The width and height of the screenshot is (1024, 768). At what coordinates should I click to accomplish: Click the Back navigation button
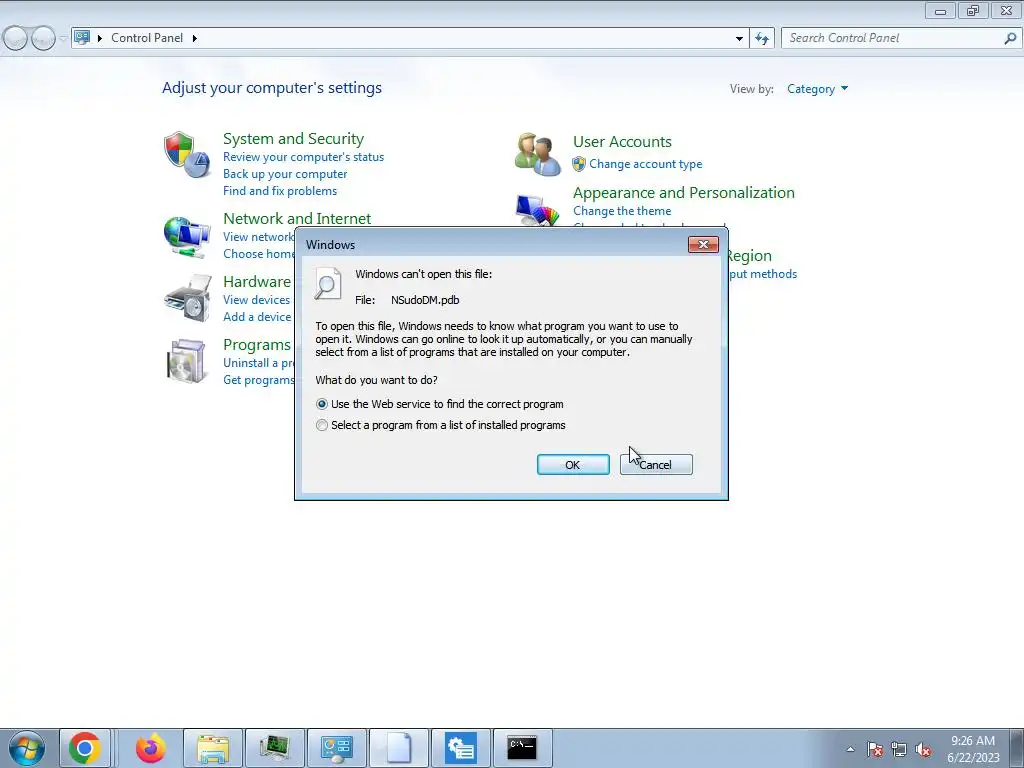point(16,38)
